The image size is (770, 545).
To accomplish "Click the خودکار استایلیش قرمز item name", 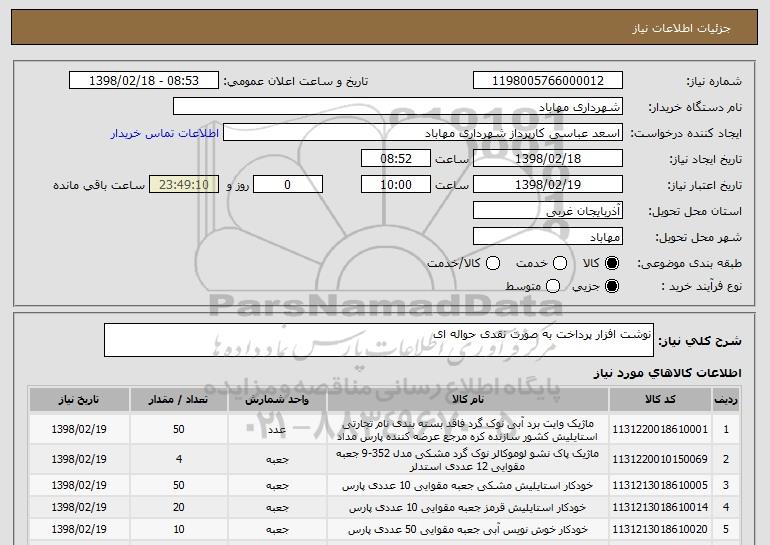I will [x=468, y=508].
